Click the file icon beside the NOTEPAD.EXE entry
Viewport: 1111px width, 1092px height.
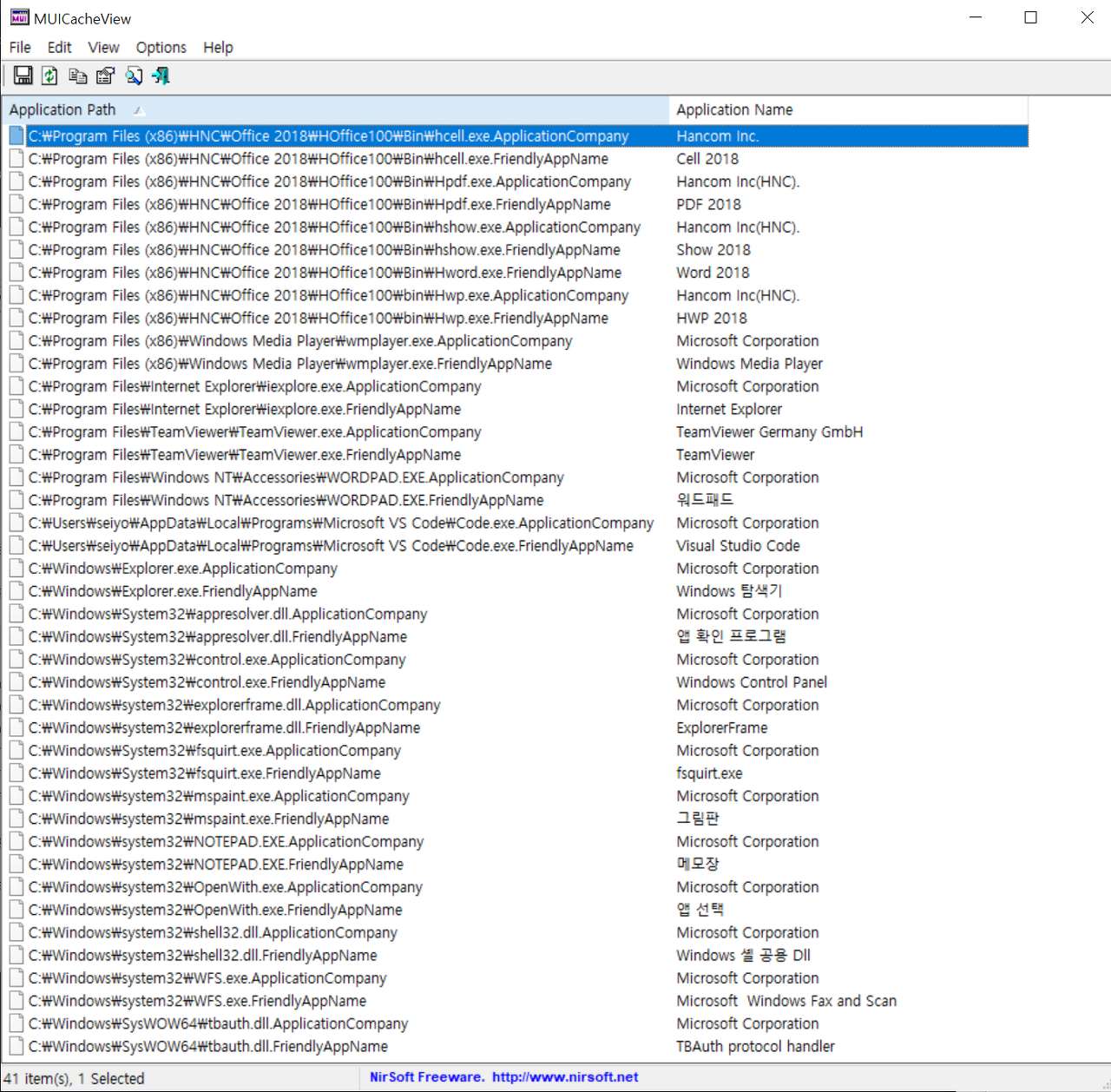click(x=16, y=841)
